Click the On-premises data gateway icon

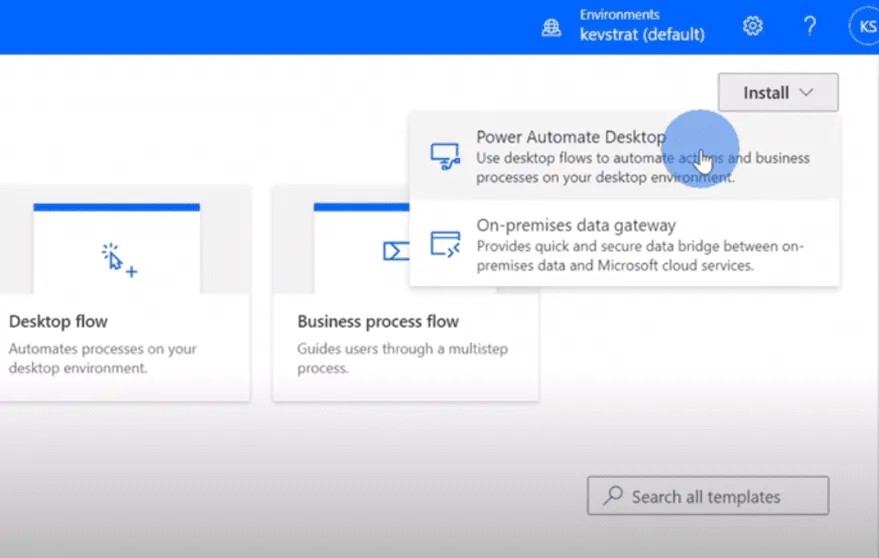445,244
